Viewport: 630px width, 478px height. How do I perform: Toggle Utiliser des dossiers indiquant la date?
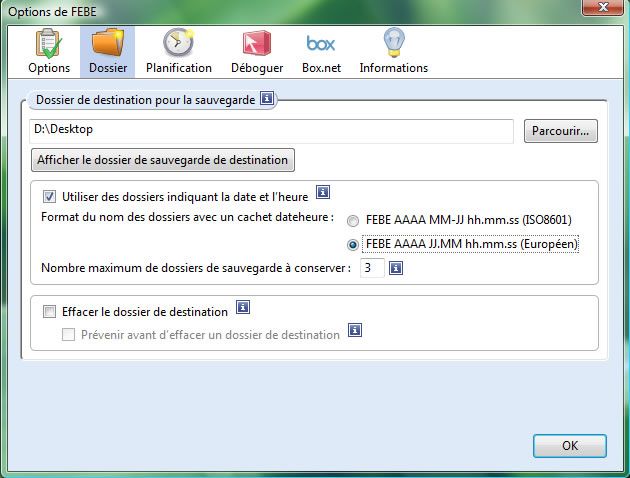point(49,197)
